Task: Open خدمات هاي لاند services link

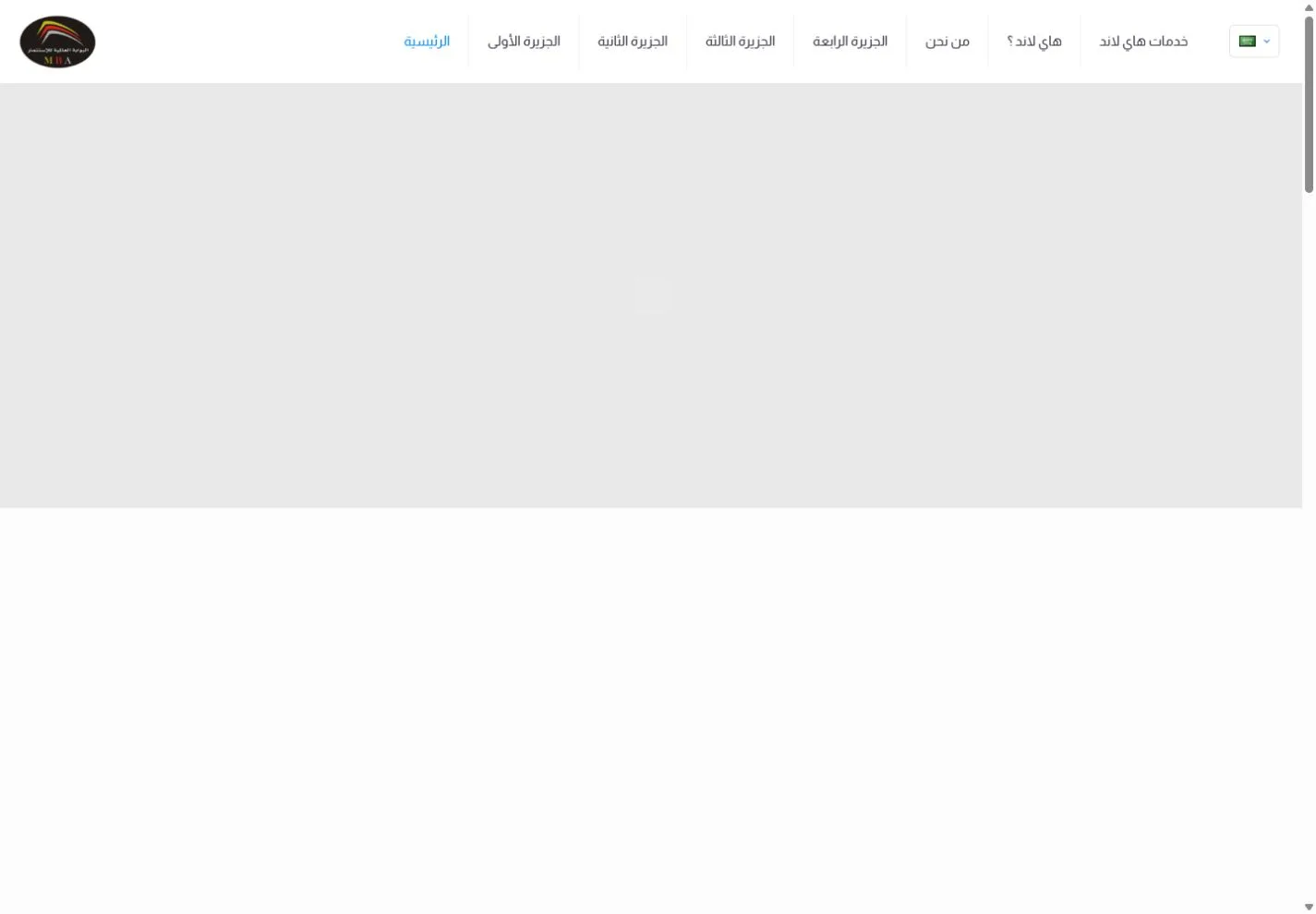Action: 1143,42
